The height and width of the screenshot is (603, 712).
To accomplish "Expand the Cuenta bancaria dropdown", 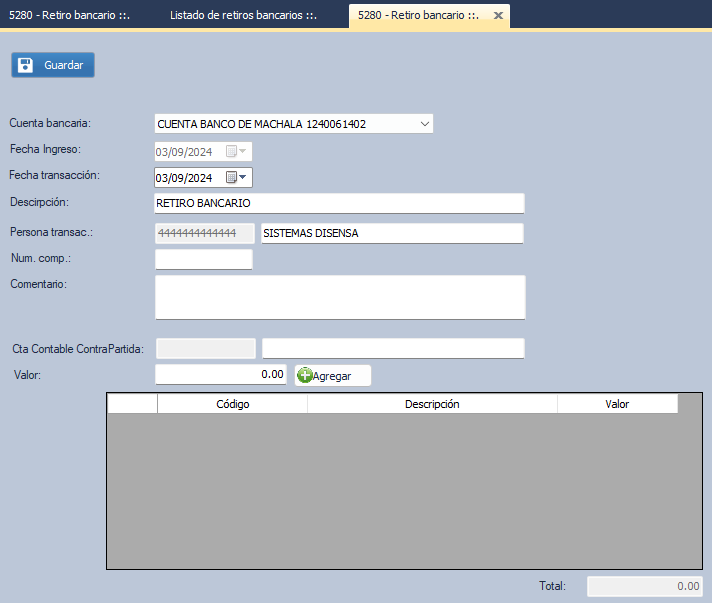I will (425, 124).
